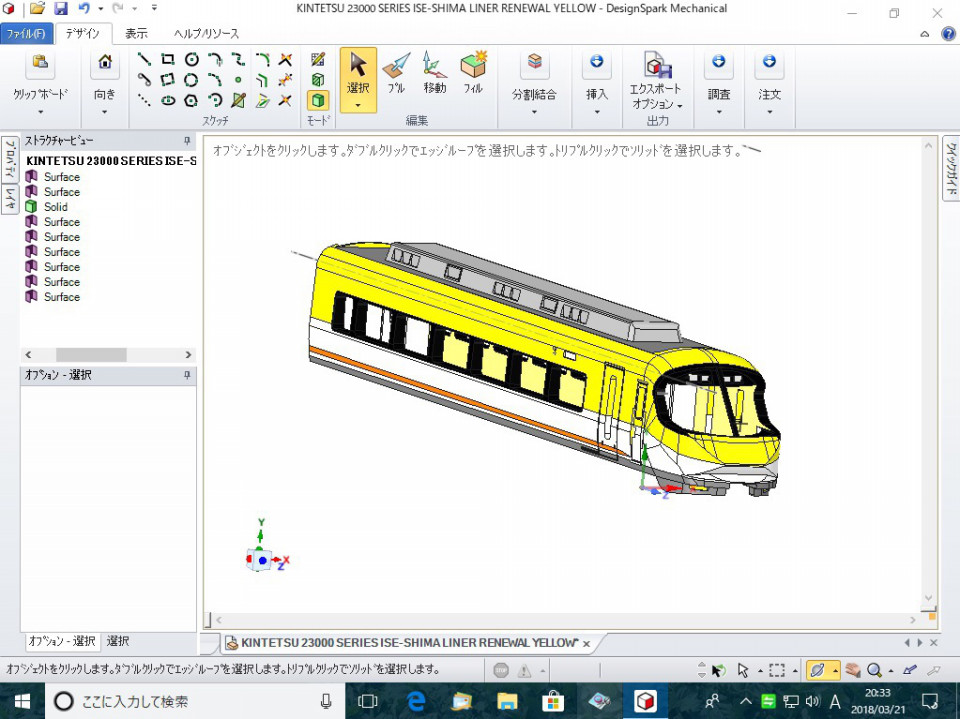This screenshot has width=960, height=719.
Task: Click the Windows Start button
Action: pos(22,701)
